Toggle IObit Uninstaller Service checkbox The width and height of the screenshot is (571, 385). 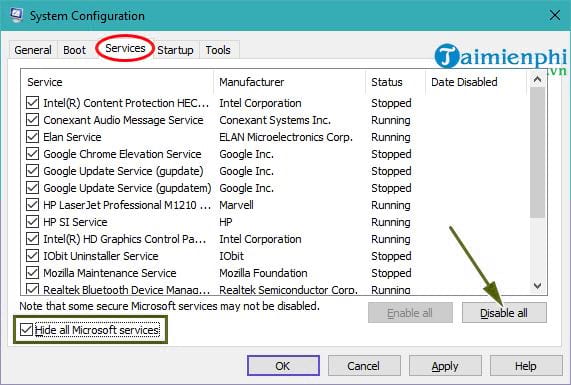(32, 256)
